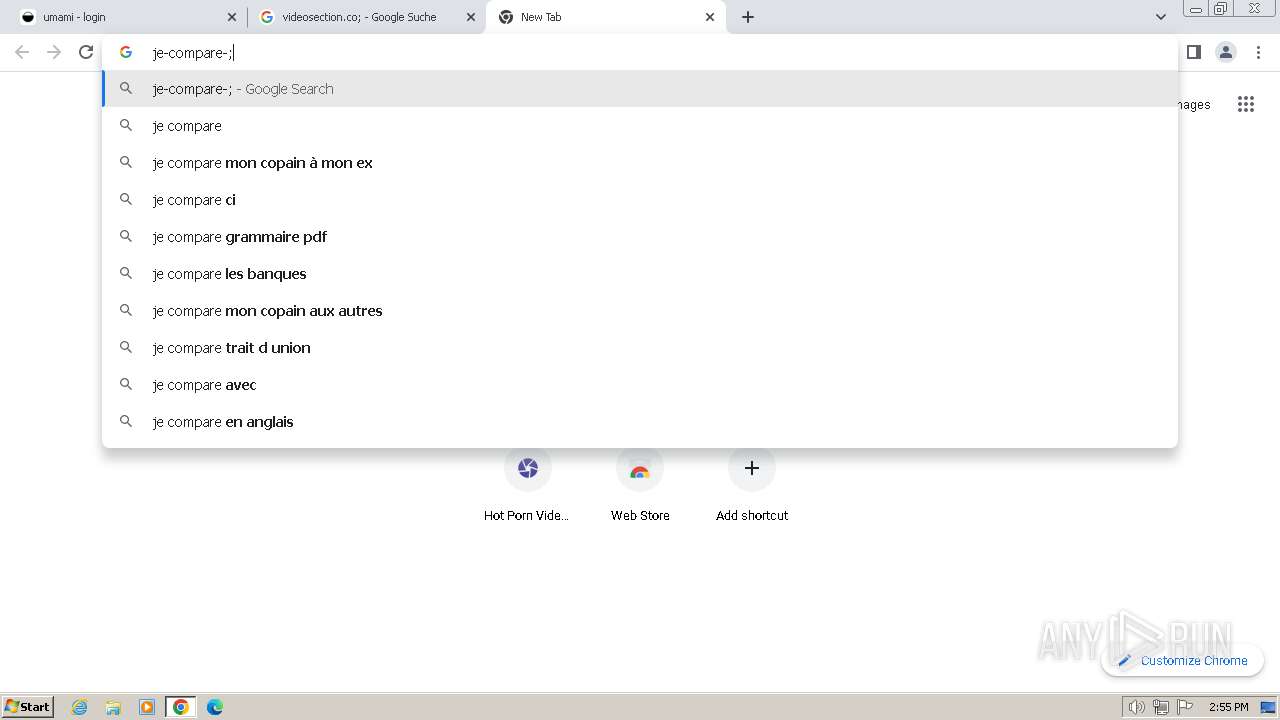Image resolution: width=1280 pixels, height=720 pixels.
Task: Launch Microsoft Edge from the taskbar
Action: click(214, 707)
